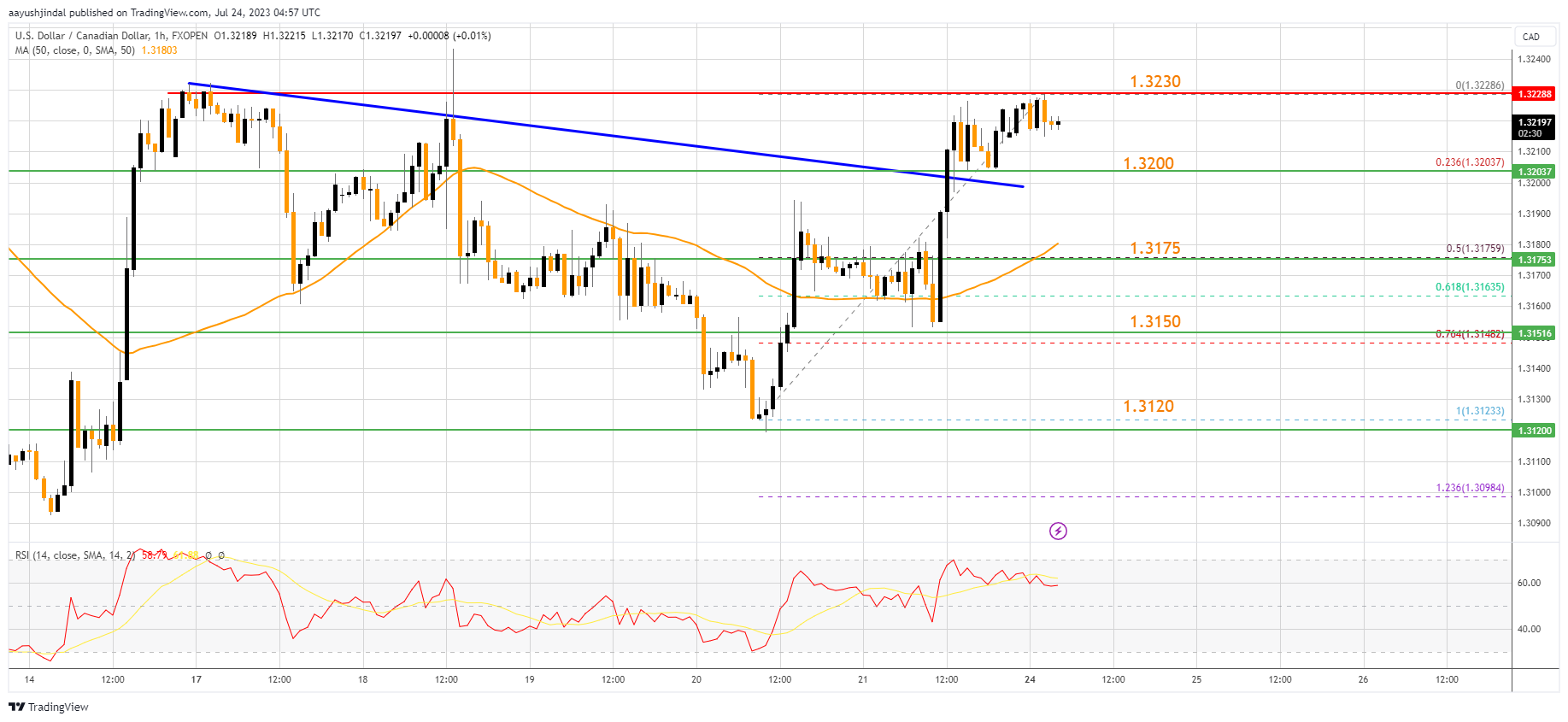
Task: Click the date label 25 on time axis
Action: [x=1196, y=679]
